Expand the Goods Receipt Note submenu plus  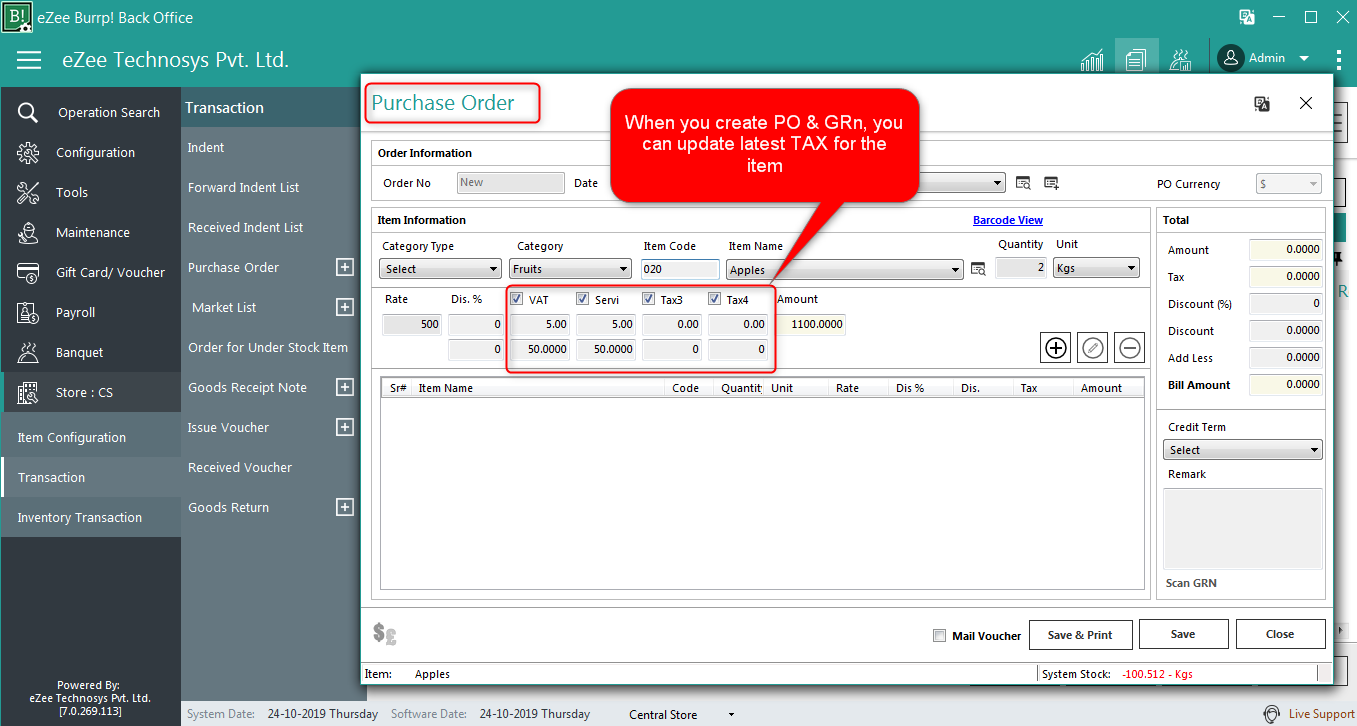click(345, 387)
